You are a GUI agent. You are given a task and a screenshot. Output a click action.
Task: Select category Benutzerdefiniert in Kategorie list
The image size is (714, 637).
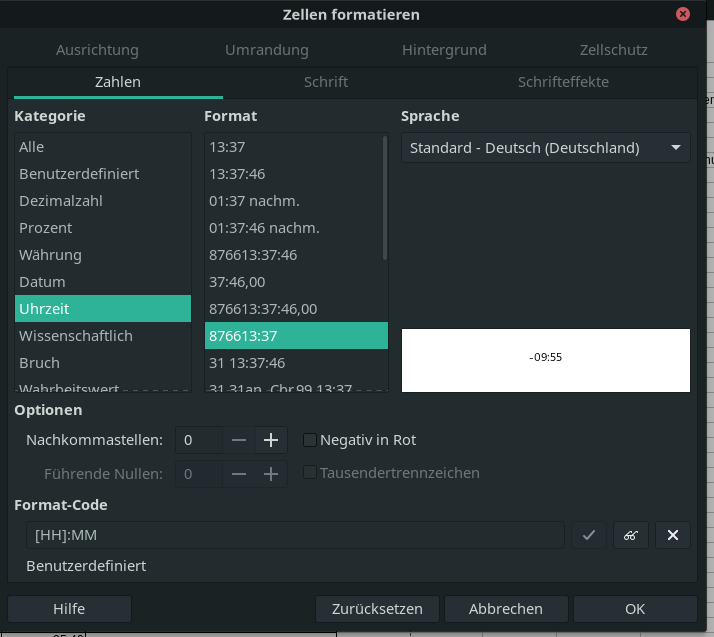[103, 174]
